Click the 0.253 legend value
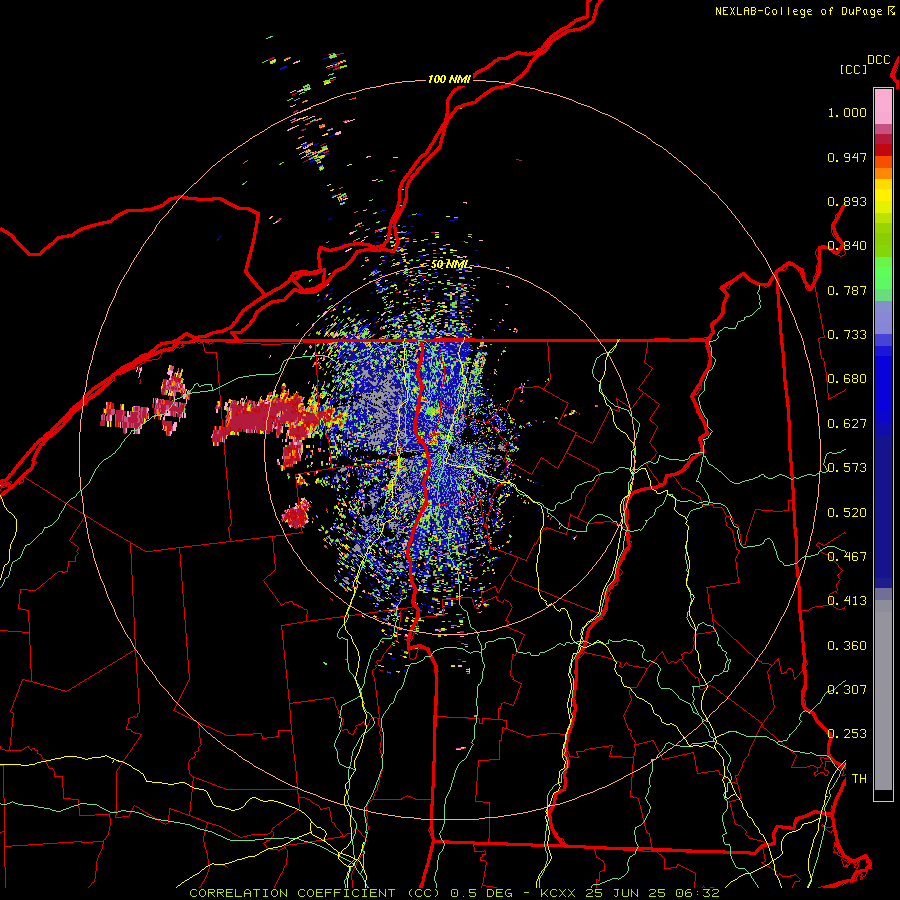 (x=847, y=734)
